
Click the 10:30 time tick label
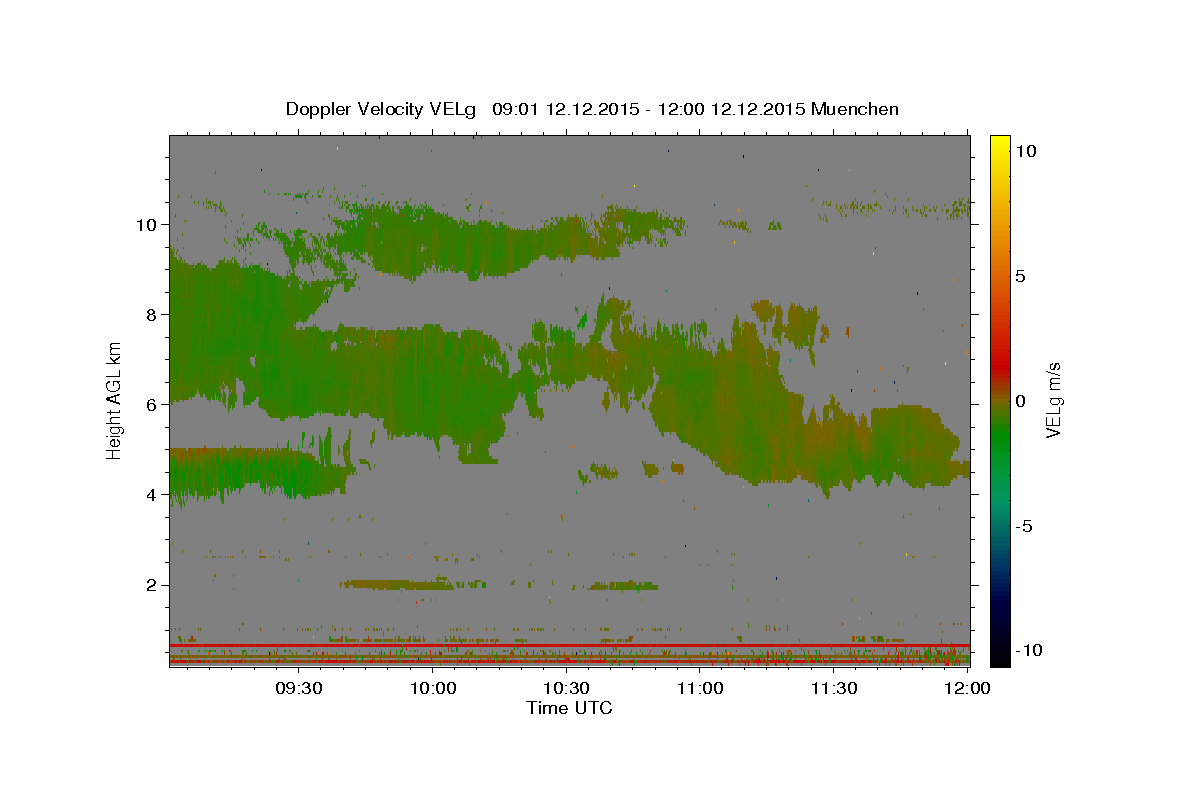(x=566, y=689)
